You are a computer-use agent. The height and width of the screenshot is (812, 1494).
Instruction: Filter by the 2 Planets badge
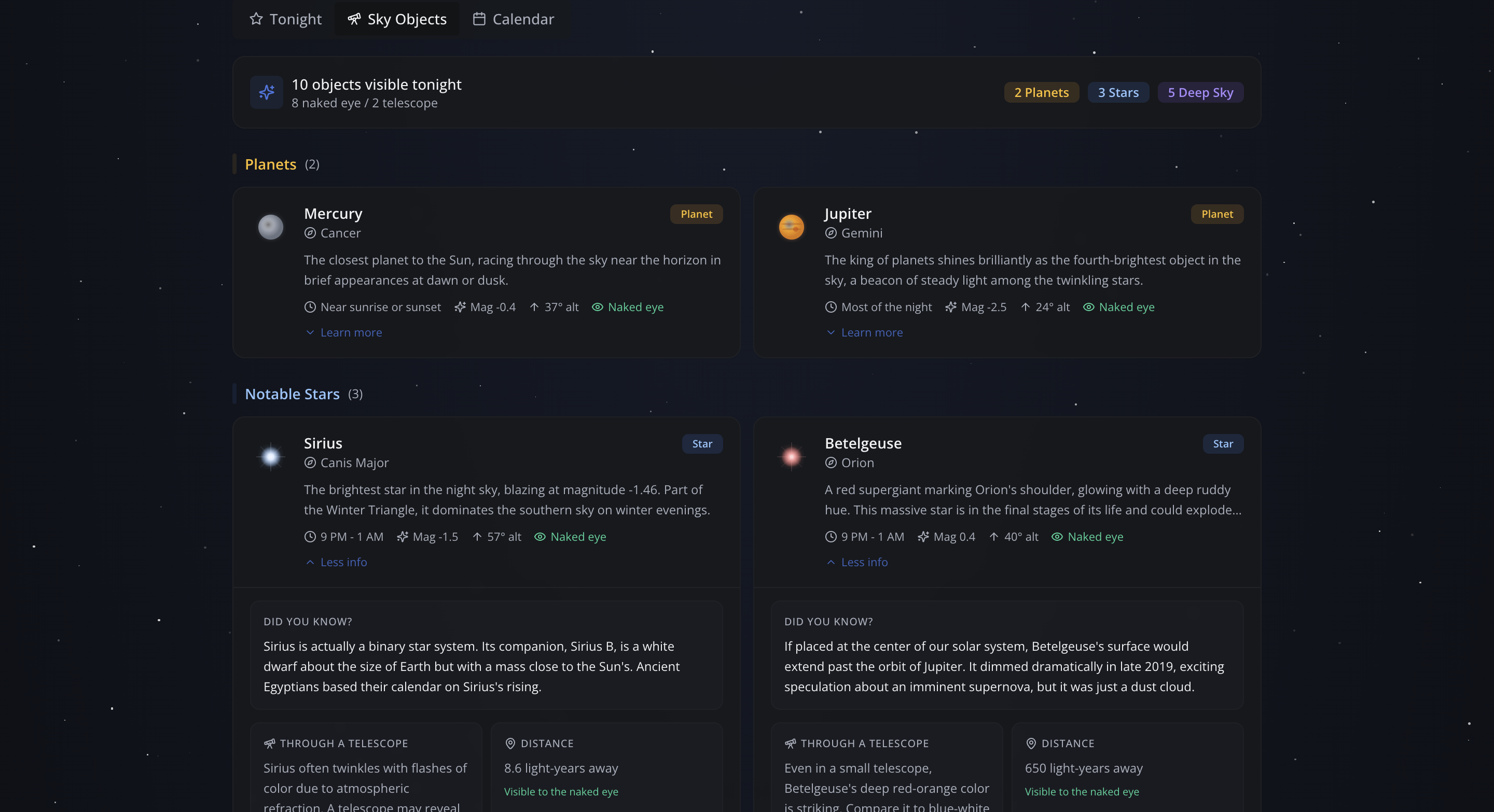click(x=1041, y=93)
